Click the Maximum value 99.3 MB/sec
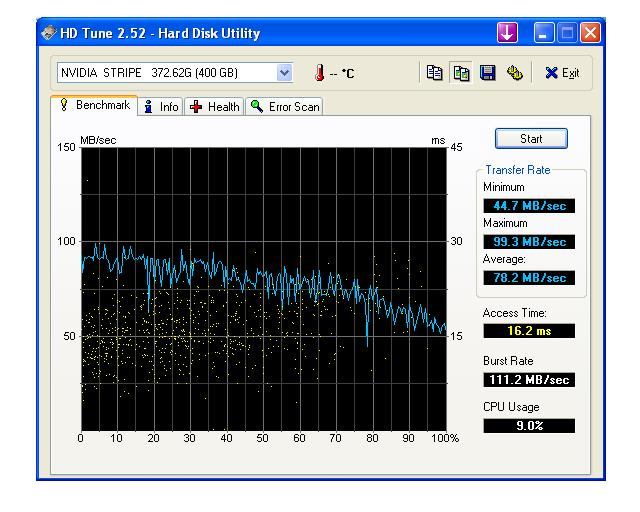Viewport: 640px width, 512px height. pyautogui.click(x=529, y=242)
